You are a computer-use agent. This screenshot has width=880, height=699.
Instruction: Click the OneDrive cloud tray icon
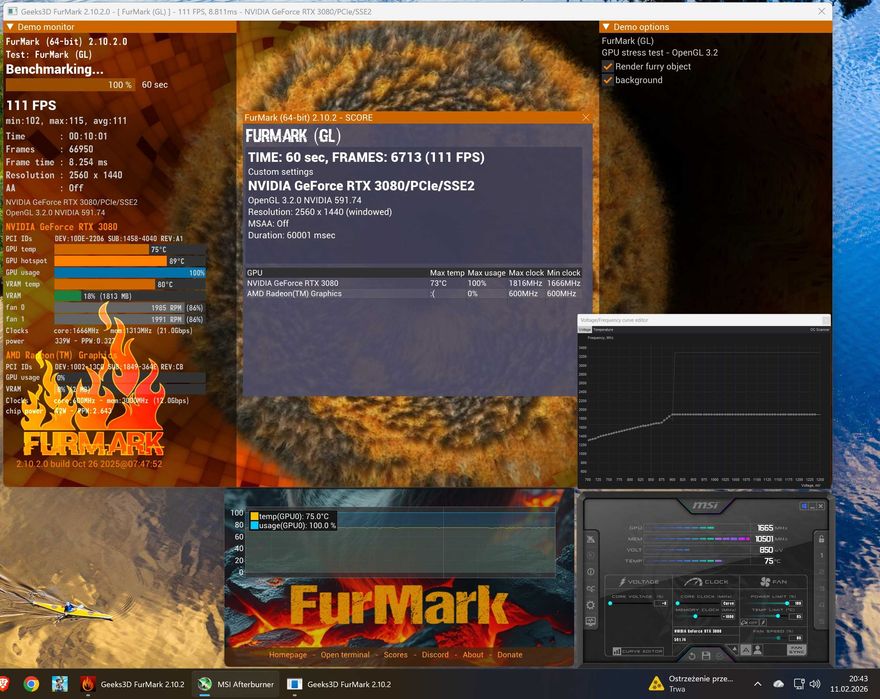pyautogui.click(x=778, y=684)
